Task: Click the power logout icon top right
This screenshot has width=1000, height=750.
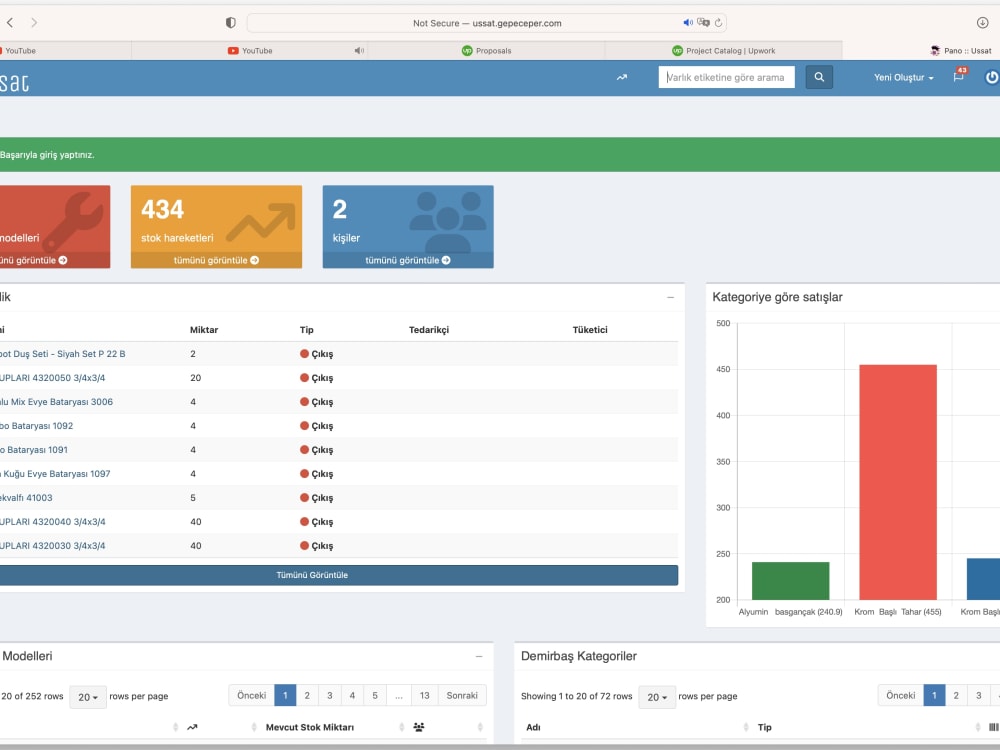Action: (x=989, y=77)
